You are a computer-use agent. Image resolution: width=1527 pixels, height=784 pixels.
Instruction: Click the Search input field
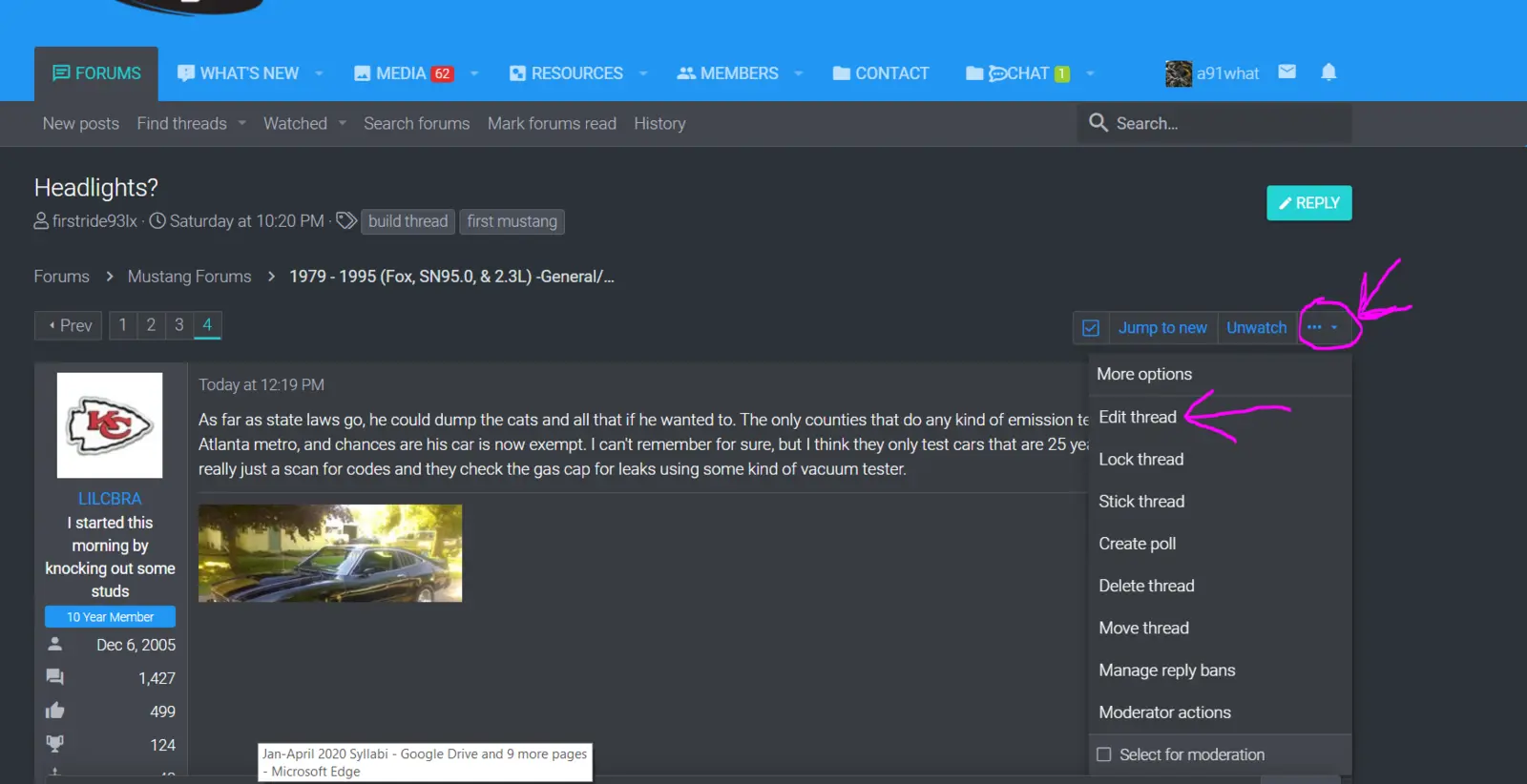point(1215,123)
